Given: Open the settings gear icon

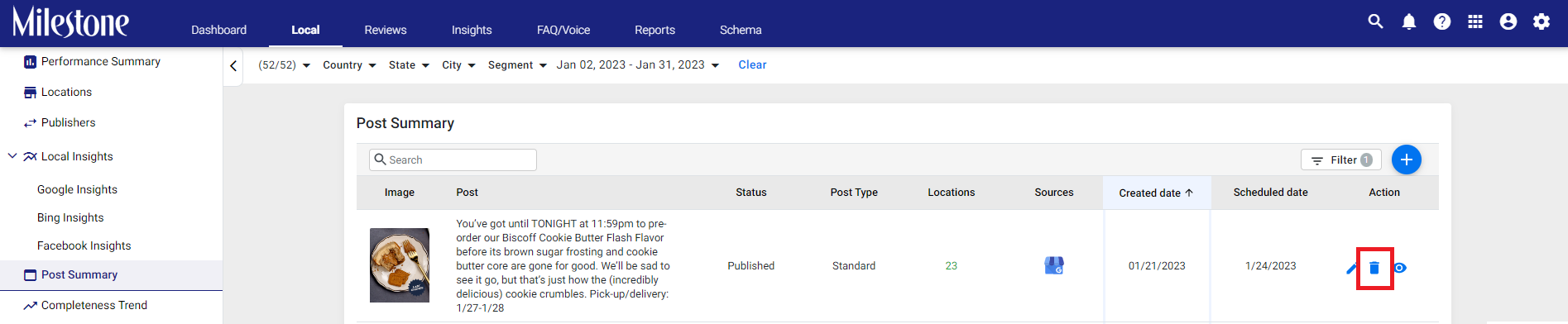Looking at the screenshot, I should tap(1542, 21).
